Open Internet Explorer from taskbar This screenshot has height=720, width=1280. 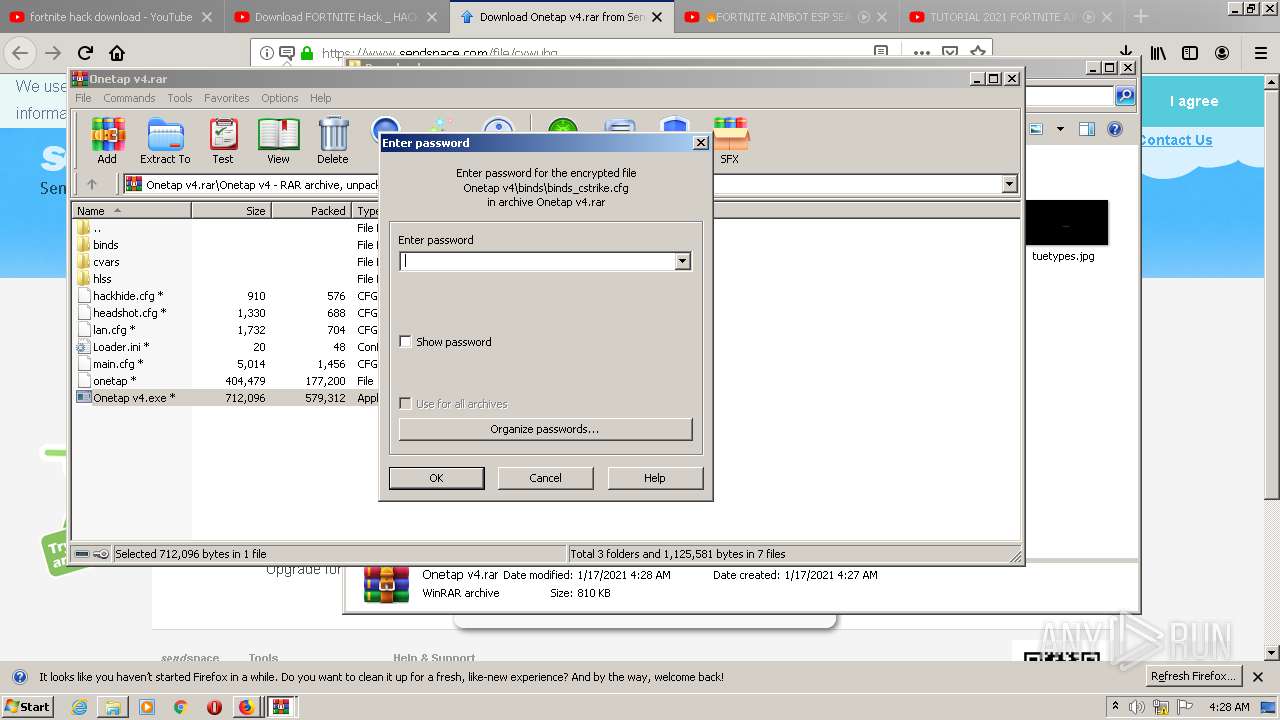pyautogui.click(x=80, y=707)
